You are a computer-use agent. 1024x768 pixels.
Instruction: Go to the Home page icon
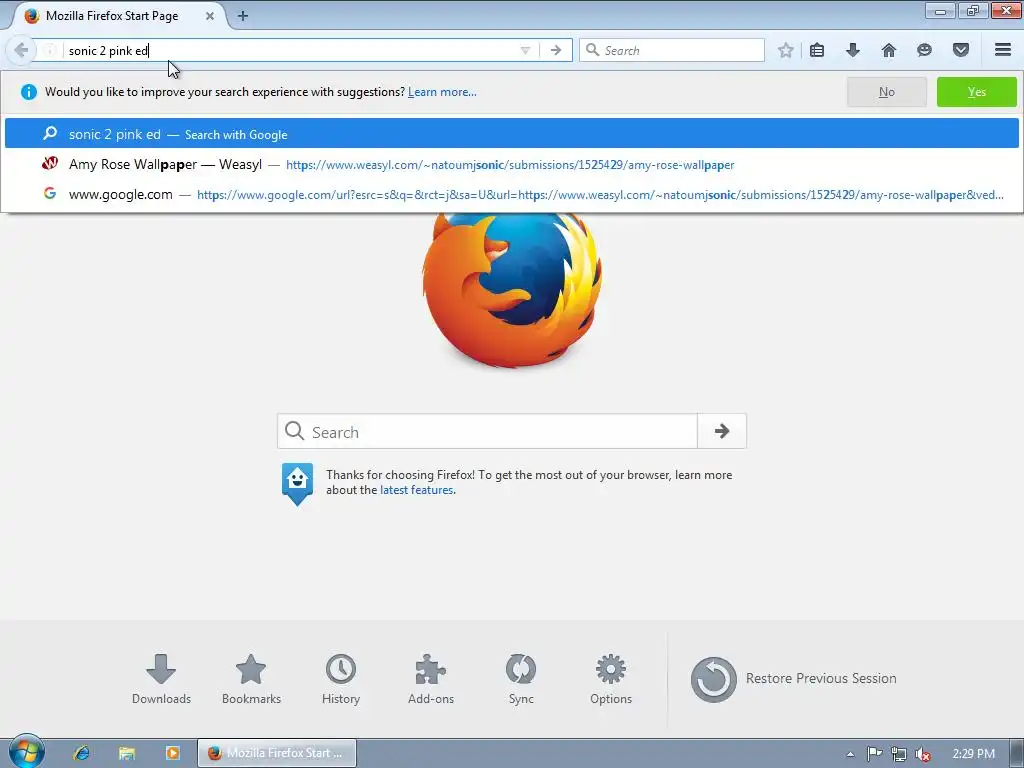[x=889, y=50]
